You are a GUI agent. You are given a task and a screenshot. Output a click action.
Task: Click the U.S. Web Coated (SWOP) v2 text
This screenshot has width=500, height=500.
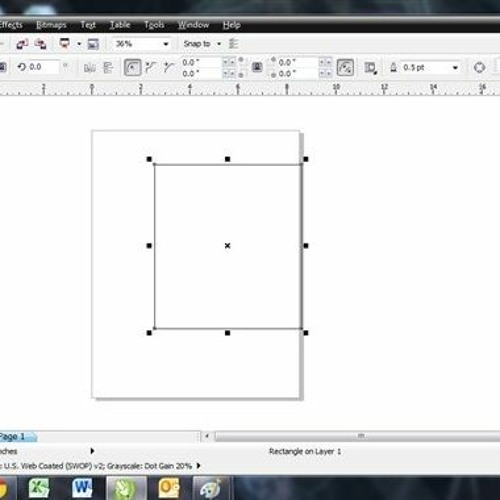pyautogui.click(x=53, y=466)
